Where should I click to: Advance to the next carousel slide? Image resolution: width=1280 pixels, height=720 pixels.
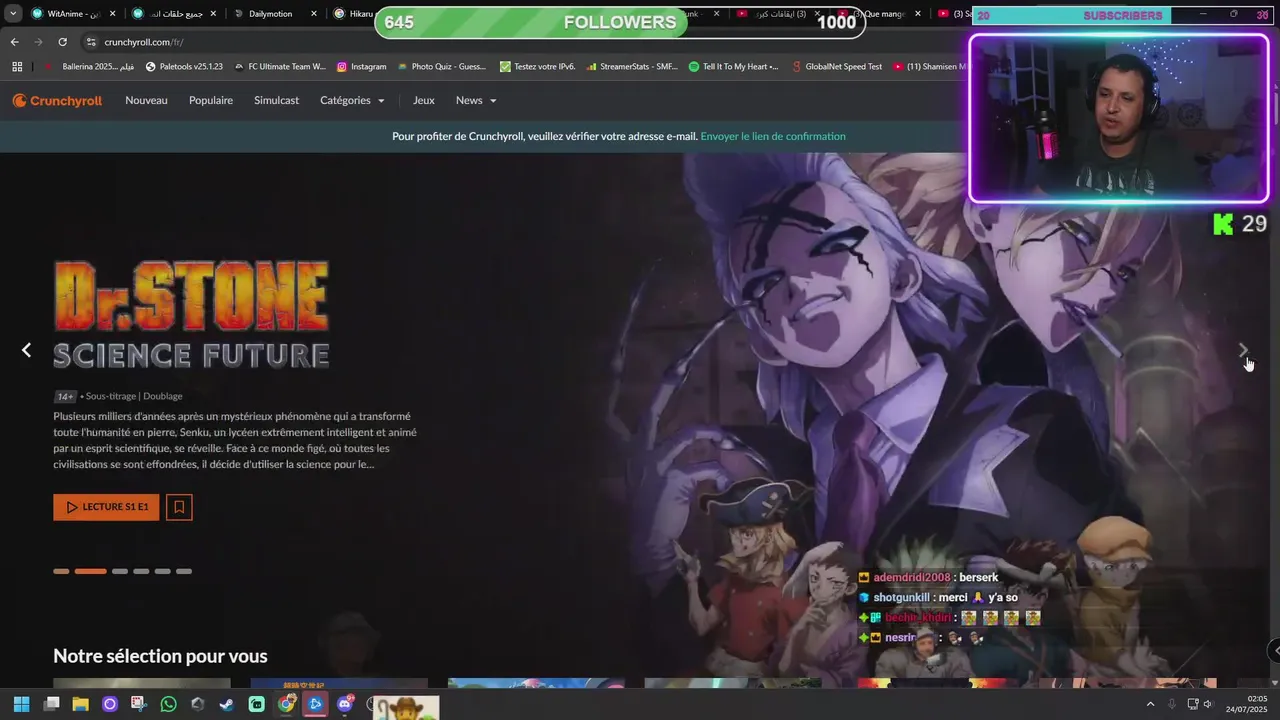(1243, 350)
